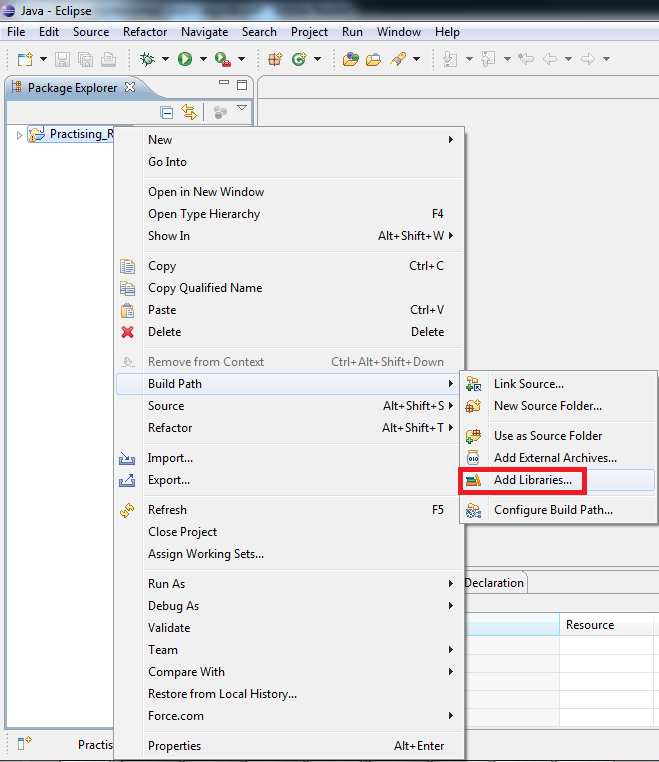Choose Link Source... in submenu
The image size is (659, 762).
click(557, 384)
